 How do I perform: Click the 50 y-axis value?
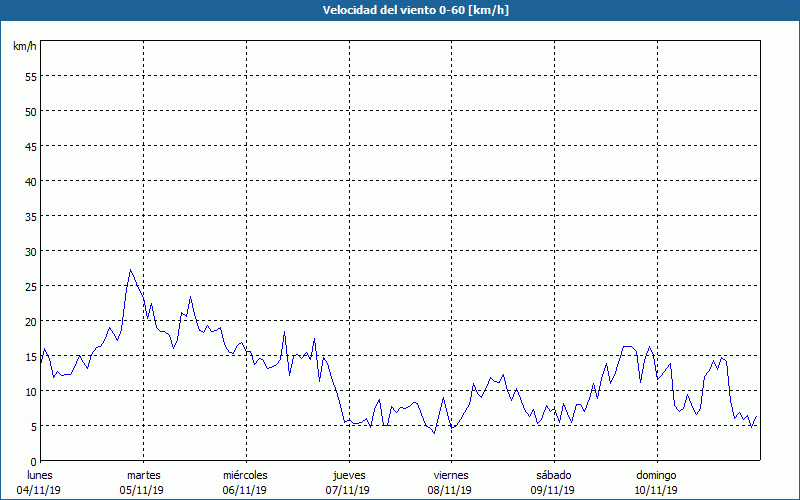coord(31,112)
